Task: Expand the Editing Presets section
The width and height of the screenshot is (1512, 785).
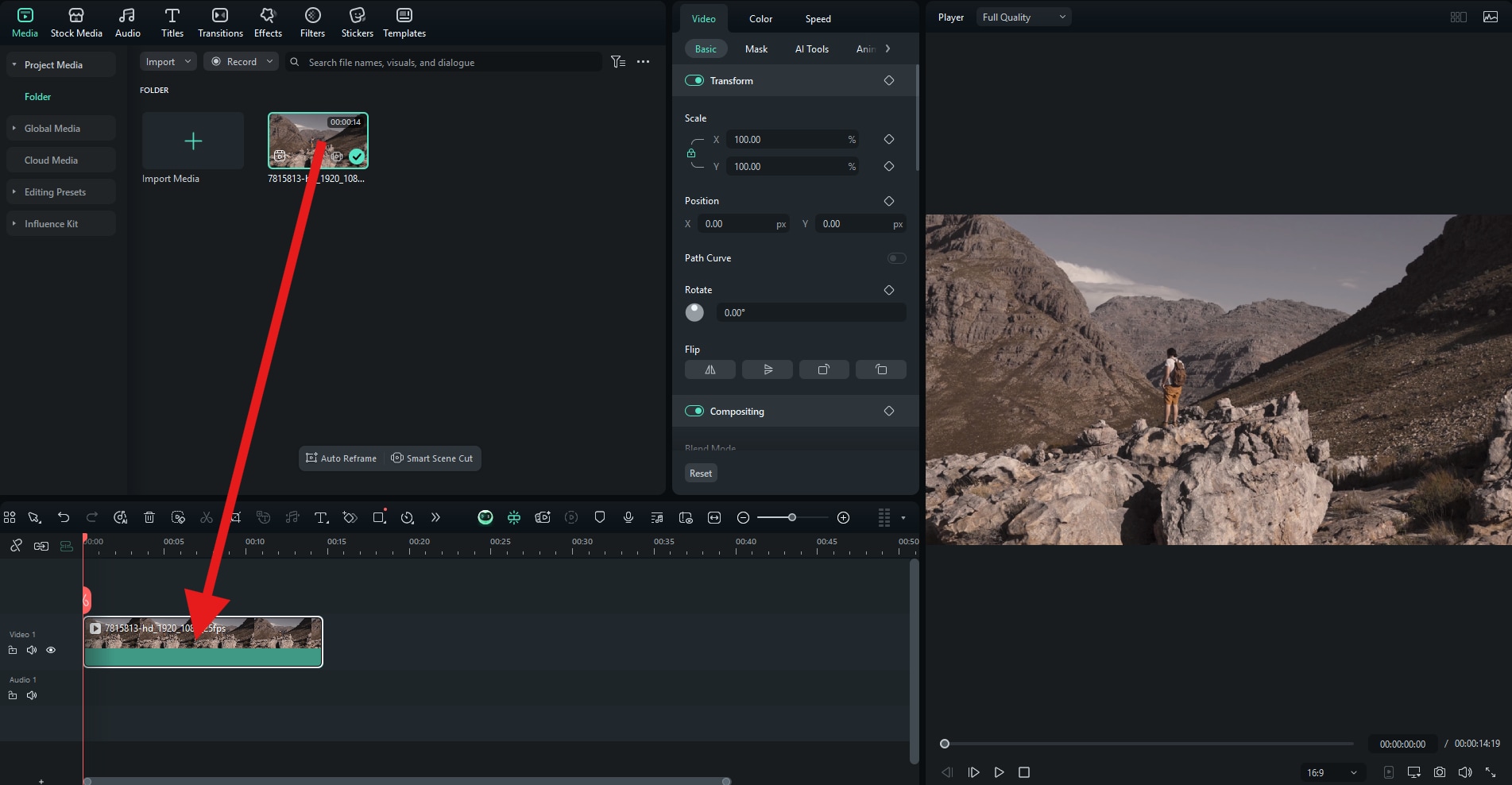Action: pyautogui.click(x=14, y=192)
